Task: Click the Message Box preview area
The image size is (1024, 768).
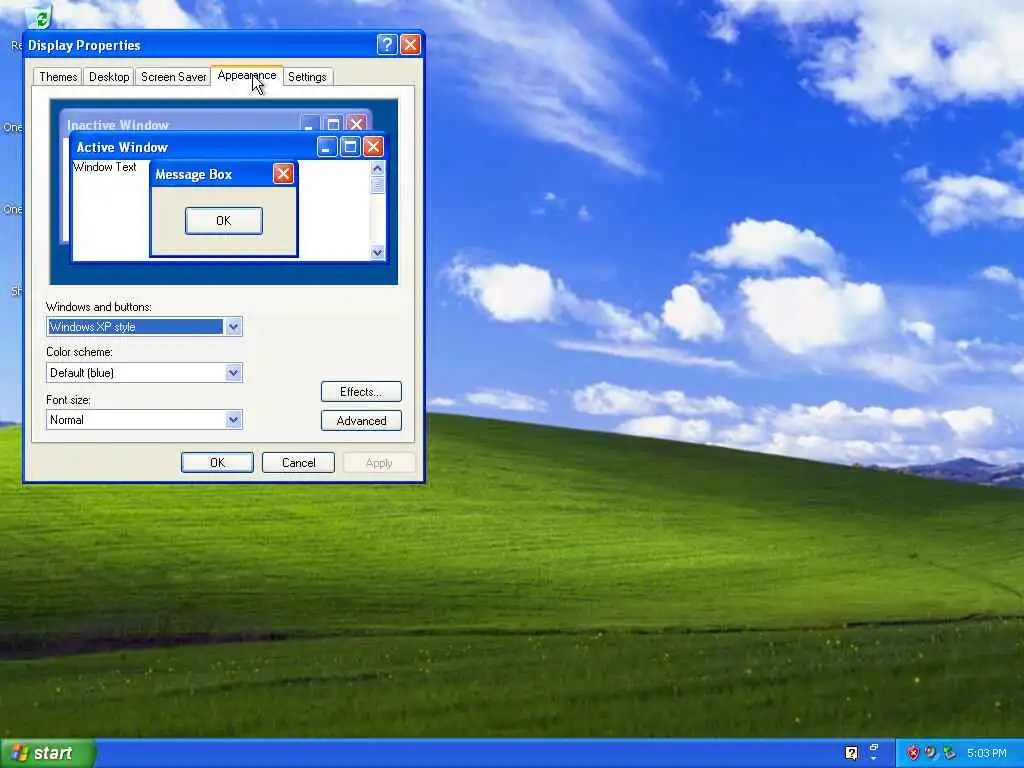Action: (224, 209)
